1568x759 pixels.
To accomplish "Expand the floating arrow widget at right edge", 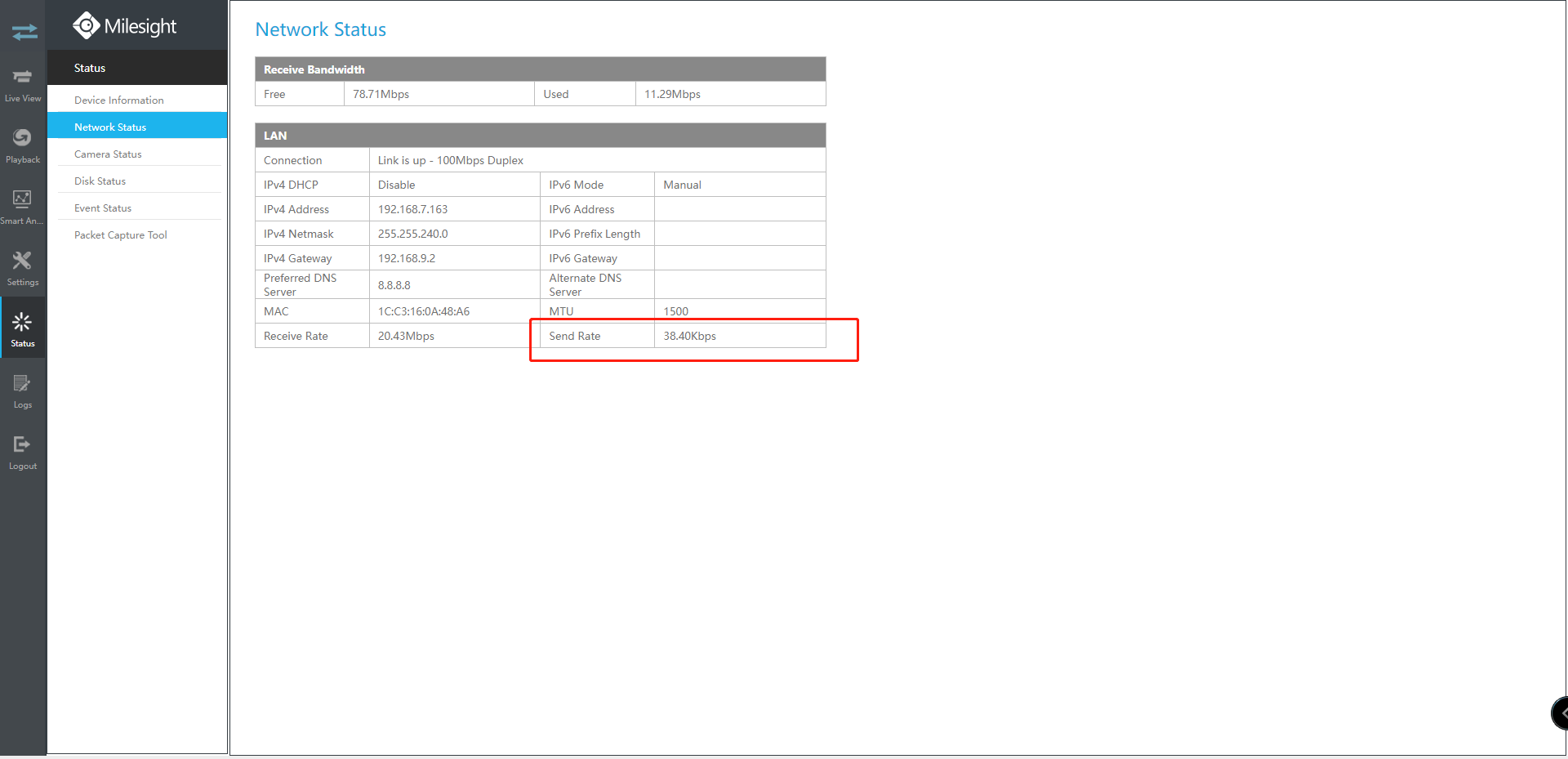I will coord(1560,713).
